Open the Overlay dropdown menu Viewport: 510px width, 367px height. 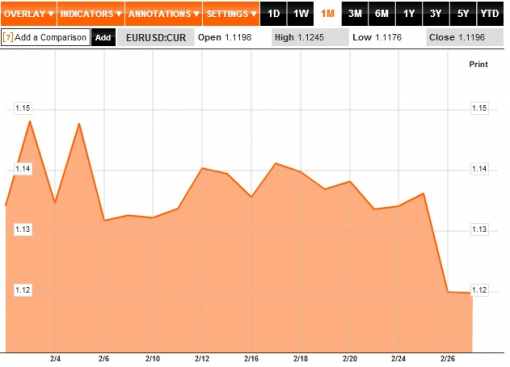pyautogui.click(x=29, y=14)
